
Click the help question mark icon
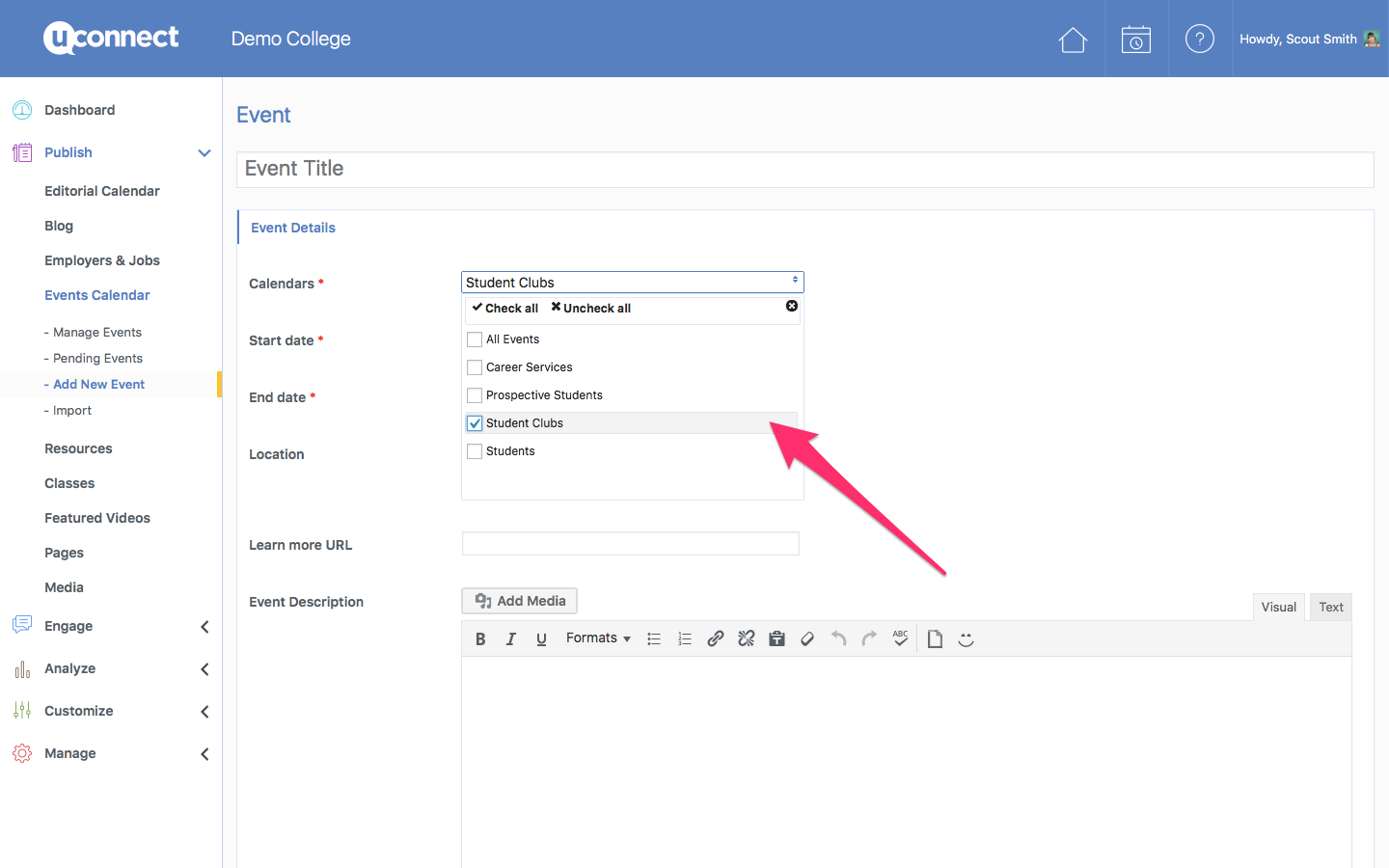pyautogui.click(x=1199, y=40)
